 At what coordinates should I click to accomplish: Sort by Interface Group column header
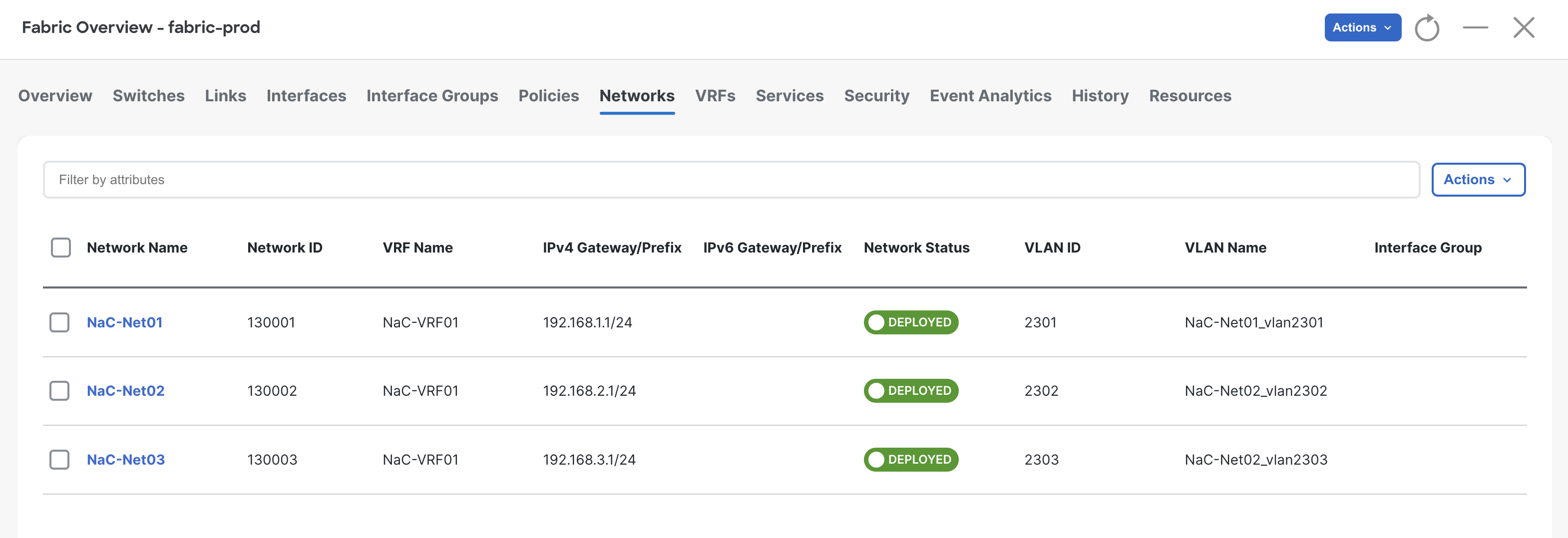pyautogui.click(x=1428, y=248)
